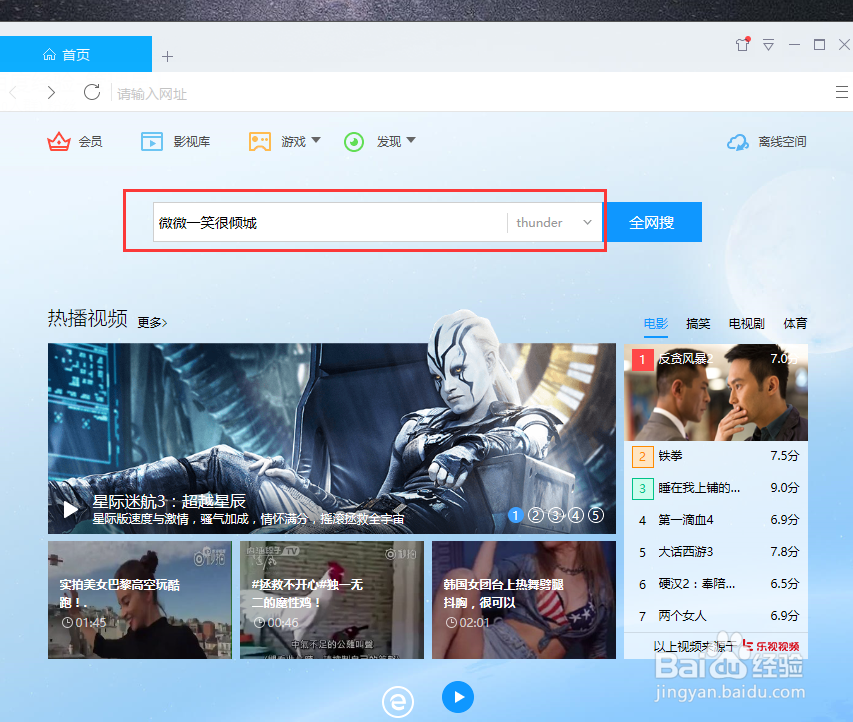Viewport: 853px width, 722px height.
Task: Click the 全网搜 search button
Action: pos(652,222)
